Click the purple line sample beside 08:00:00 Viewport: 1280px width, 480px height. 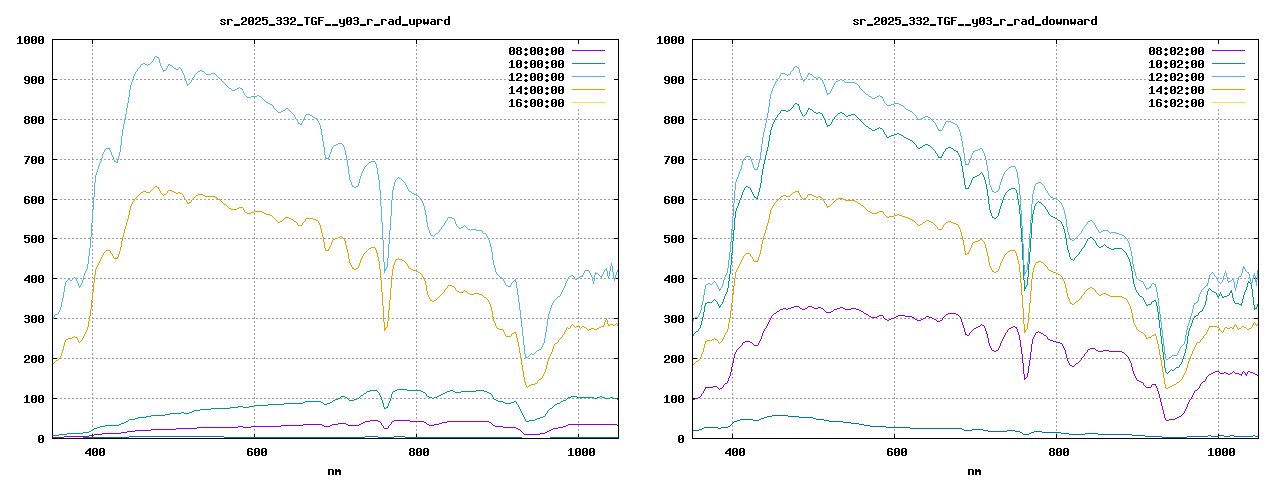[588, 51]
